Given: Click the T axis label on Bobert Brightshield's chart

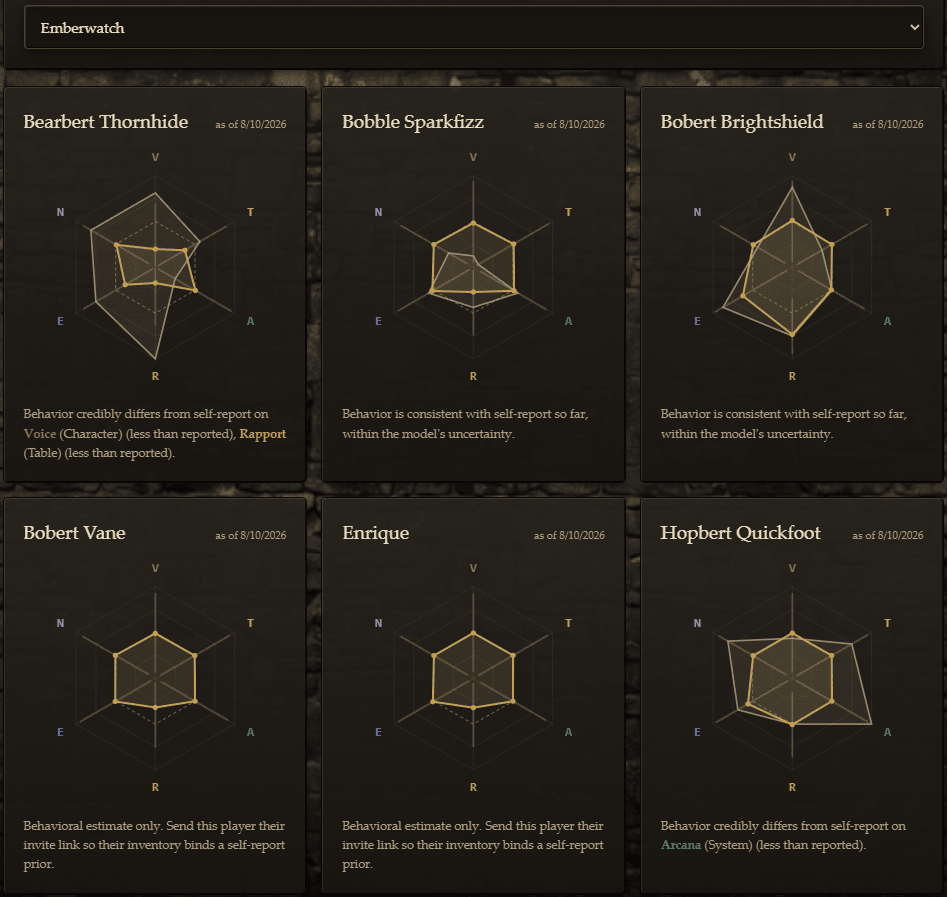Looking at the screenshot, I should [x=888, y=212].
